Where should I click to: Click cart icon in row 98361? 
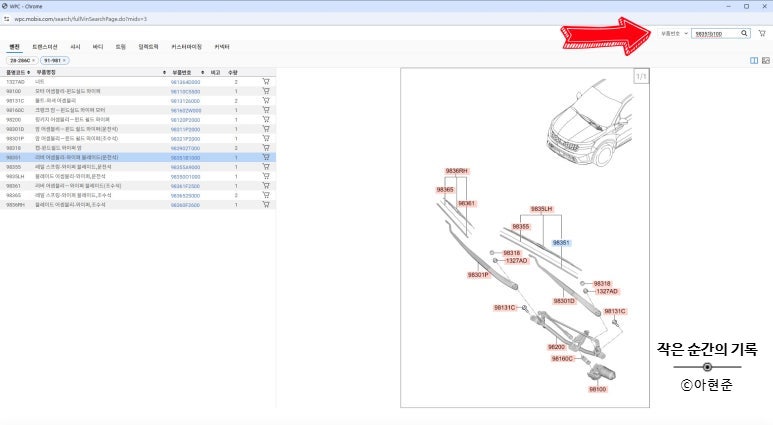(266, 186)
